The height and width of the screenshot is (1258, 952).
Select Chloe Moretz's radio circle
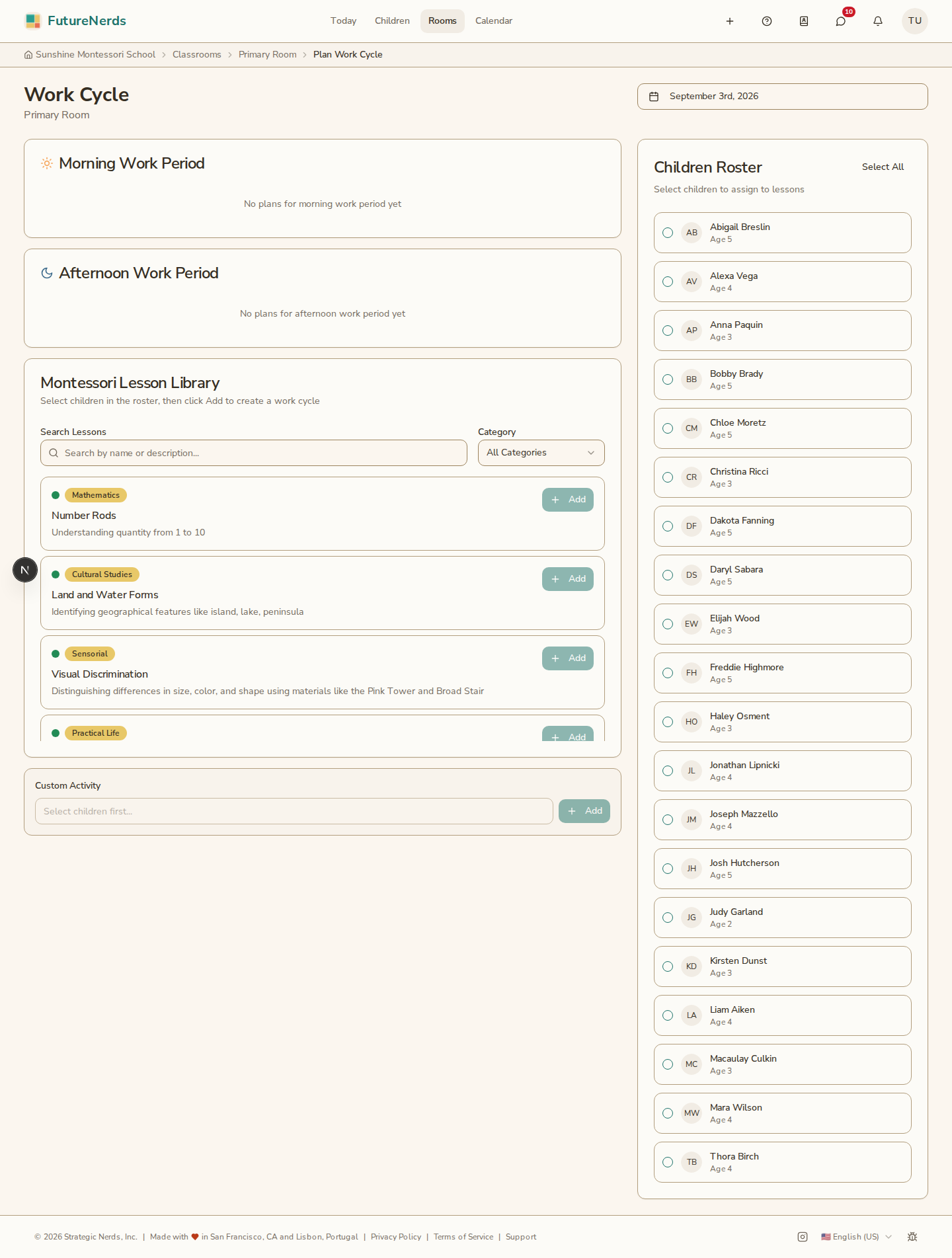(668, 428)
